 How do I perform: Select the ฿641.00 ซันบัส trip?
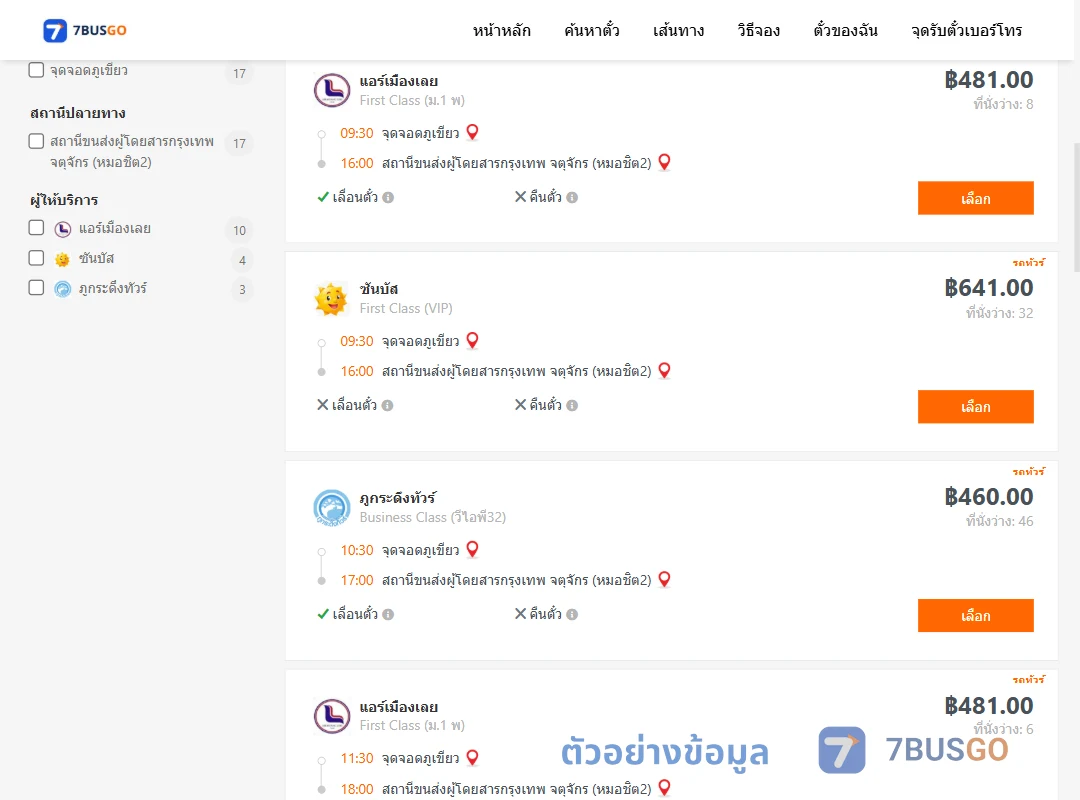[975, 407]
